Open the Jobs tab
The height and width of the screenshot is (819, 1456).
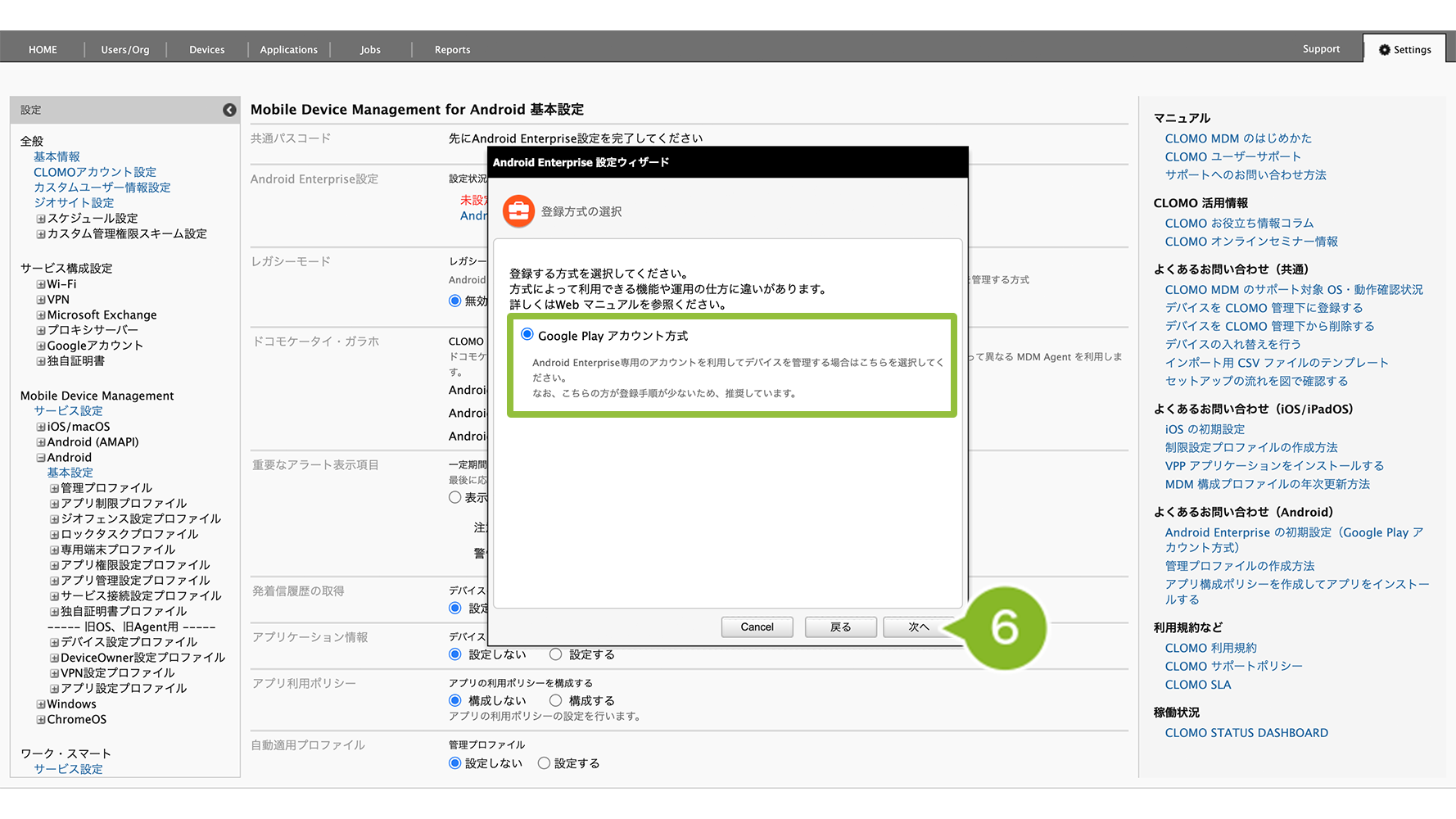[x=370, y=50]
